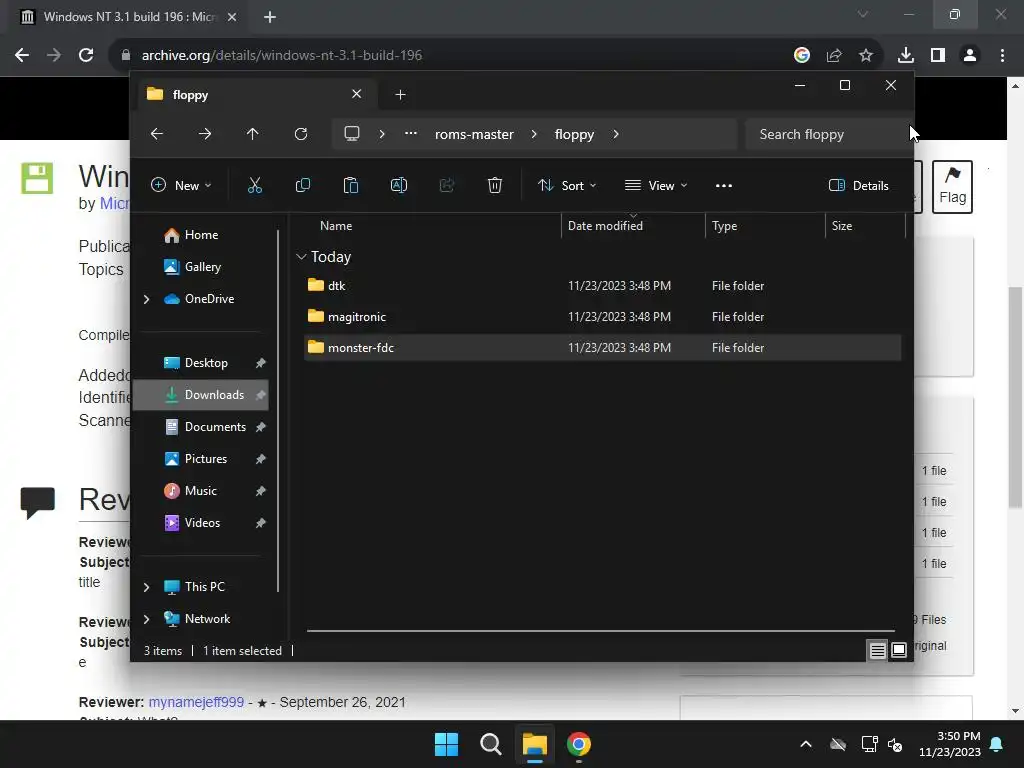Screen dimensions: 1024x768
Task: Click the Share icon in Explorer toolbar
Action: pyautogui.click(x=447, y=185)
